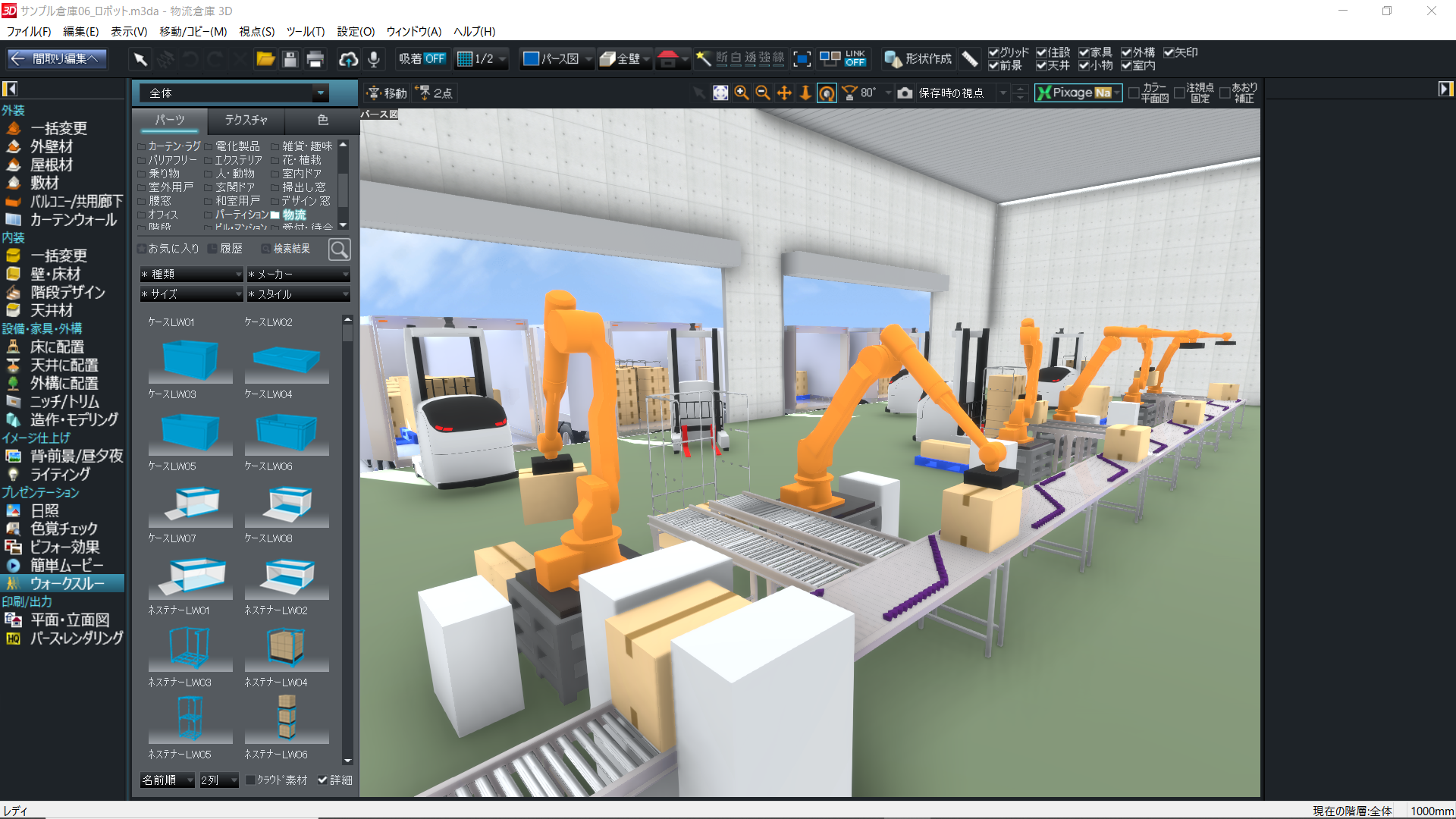Viewport: 1456px width, 819px height.
Task: Open the 視点(S) menu
Action: click(x=256, y=31)
